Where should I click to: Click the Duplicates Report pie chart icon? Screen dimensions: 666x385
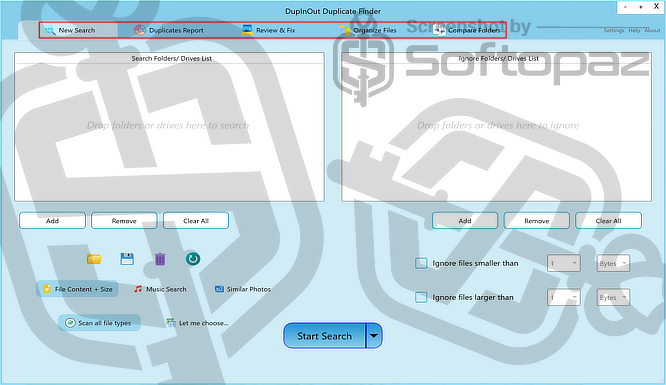tap(140, 30)
